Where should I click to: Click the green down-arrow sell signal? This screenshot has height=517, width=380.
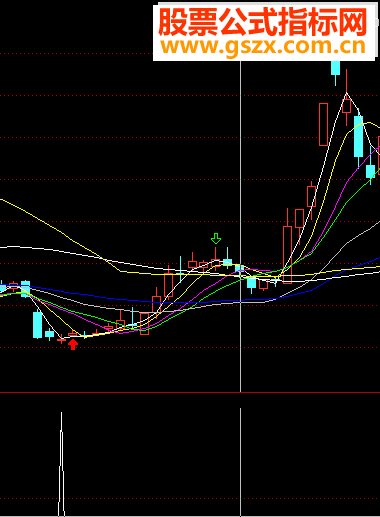(x=216, y=238)
